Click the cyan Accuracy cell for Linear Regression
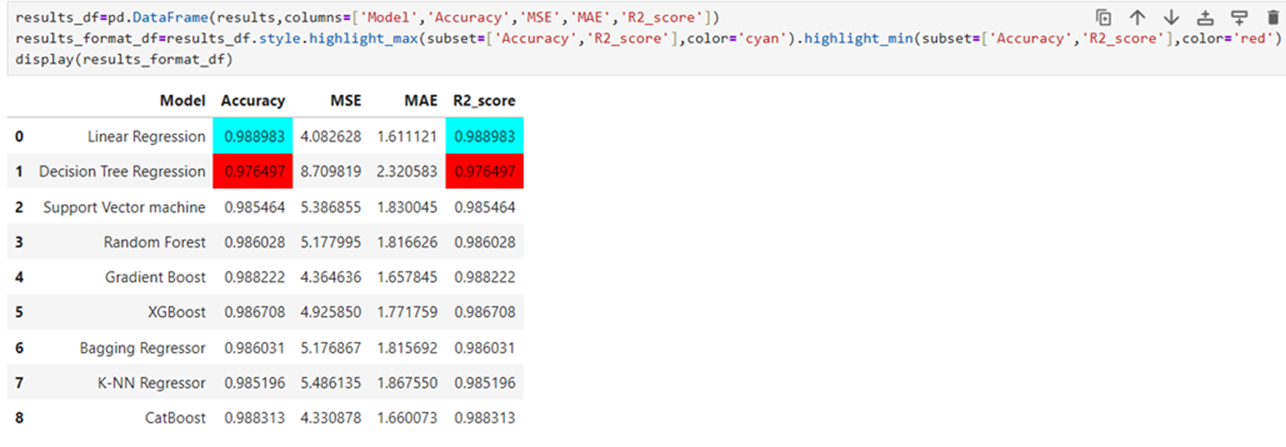This screenshot has height=447, width=1286. click(253, 136)
